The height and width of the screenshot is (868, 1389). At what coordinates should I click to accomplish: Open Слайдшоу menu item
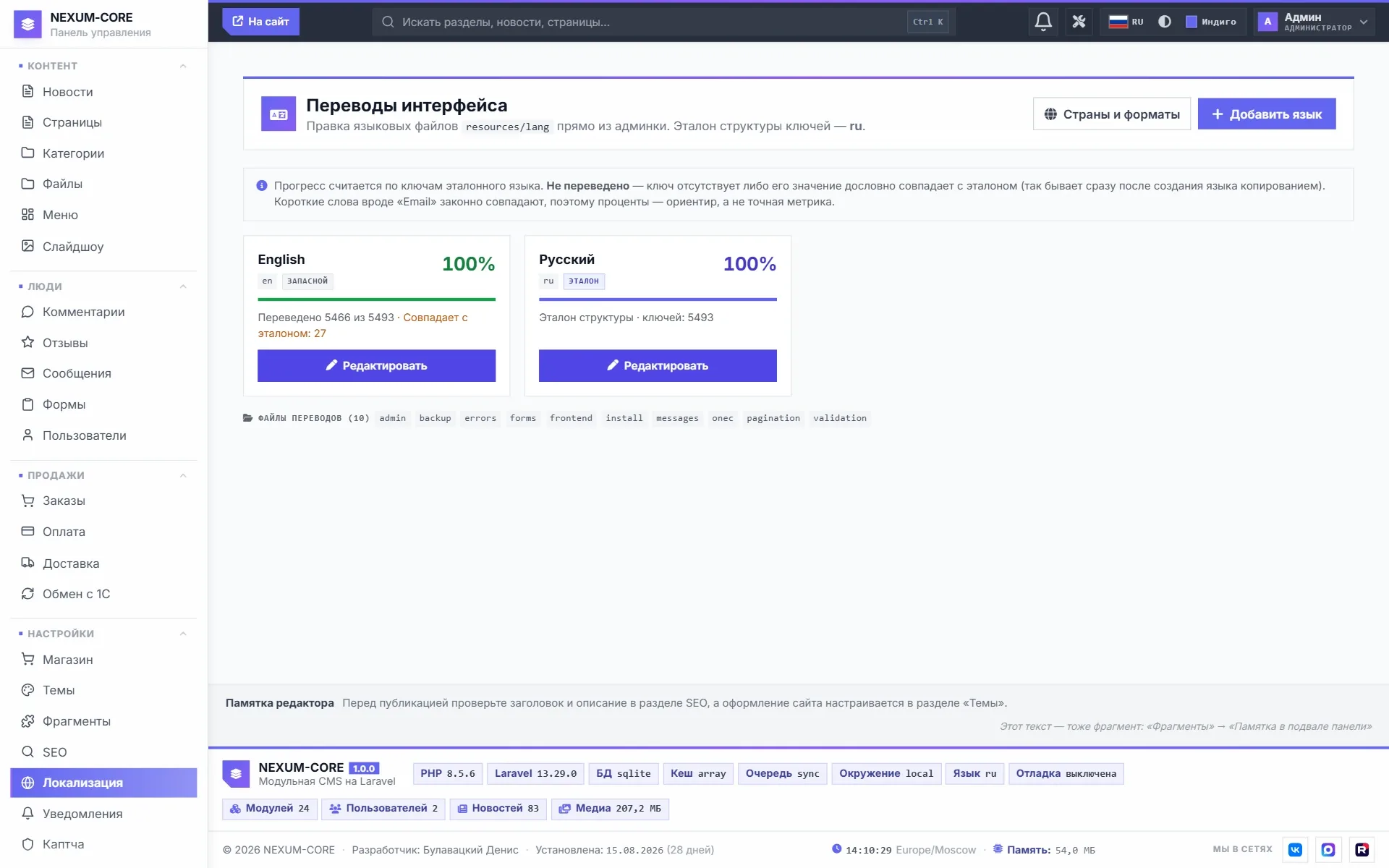click(x=103, y=247)
